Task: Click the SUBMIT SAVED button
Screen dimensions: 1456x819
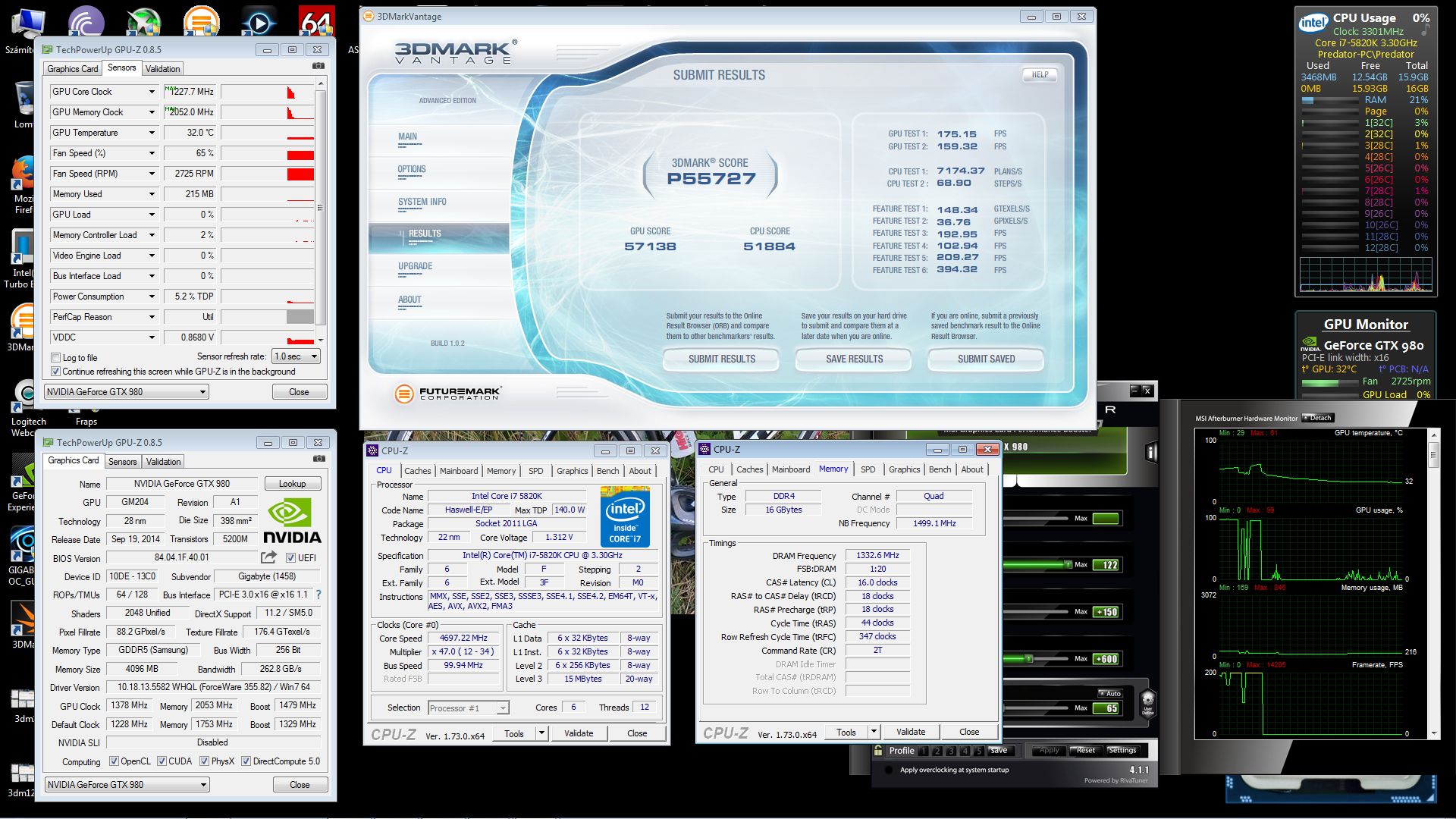Action: point(986,359)
